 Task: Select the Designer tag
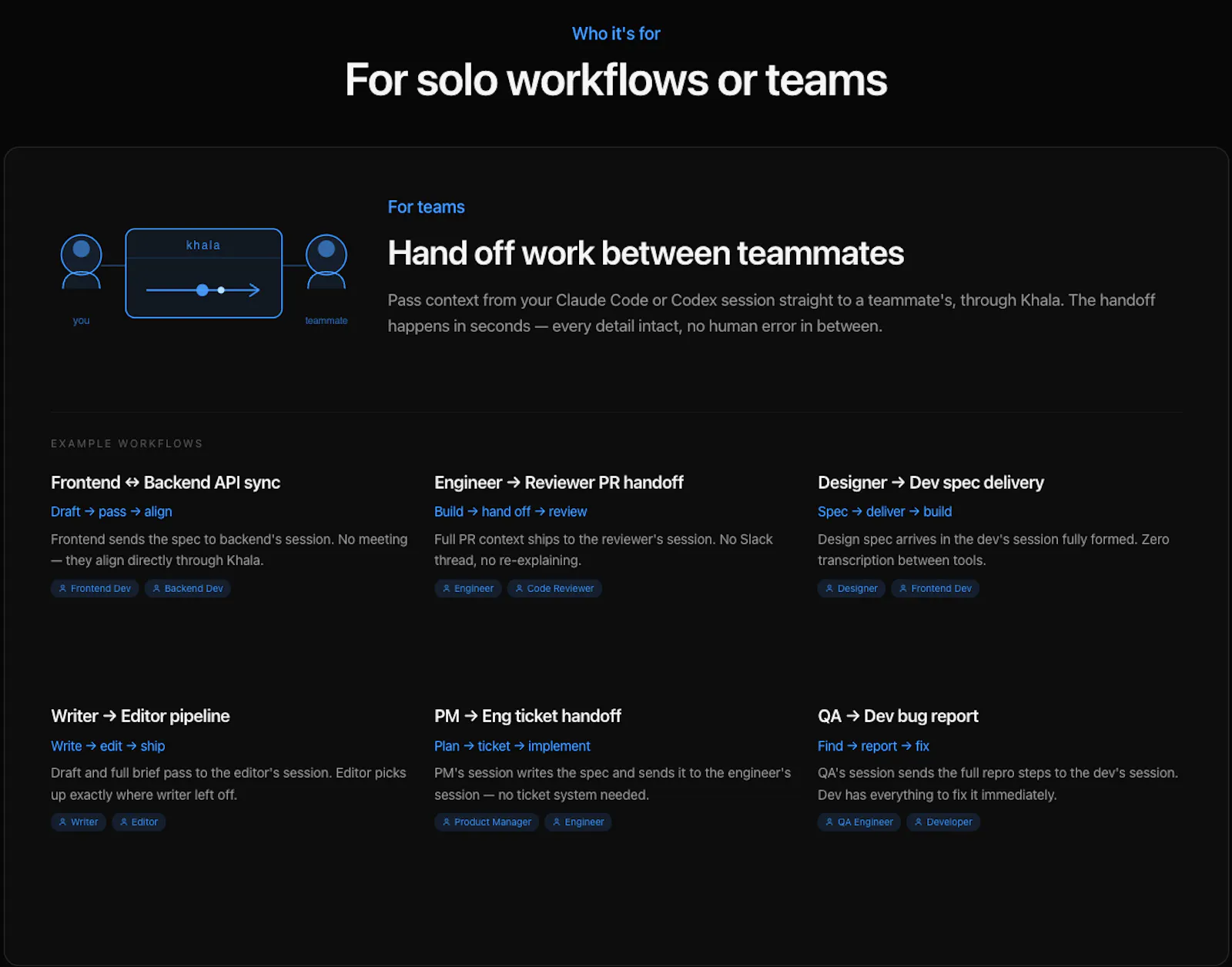(852, 589)
